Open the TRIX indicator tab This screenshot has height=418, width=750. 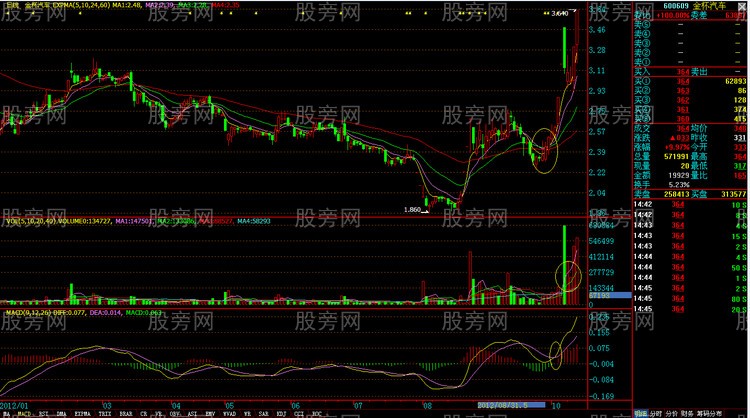coord(105,414)
